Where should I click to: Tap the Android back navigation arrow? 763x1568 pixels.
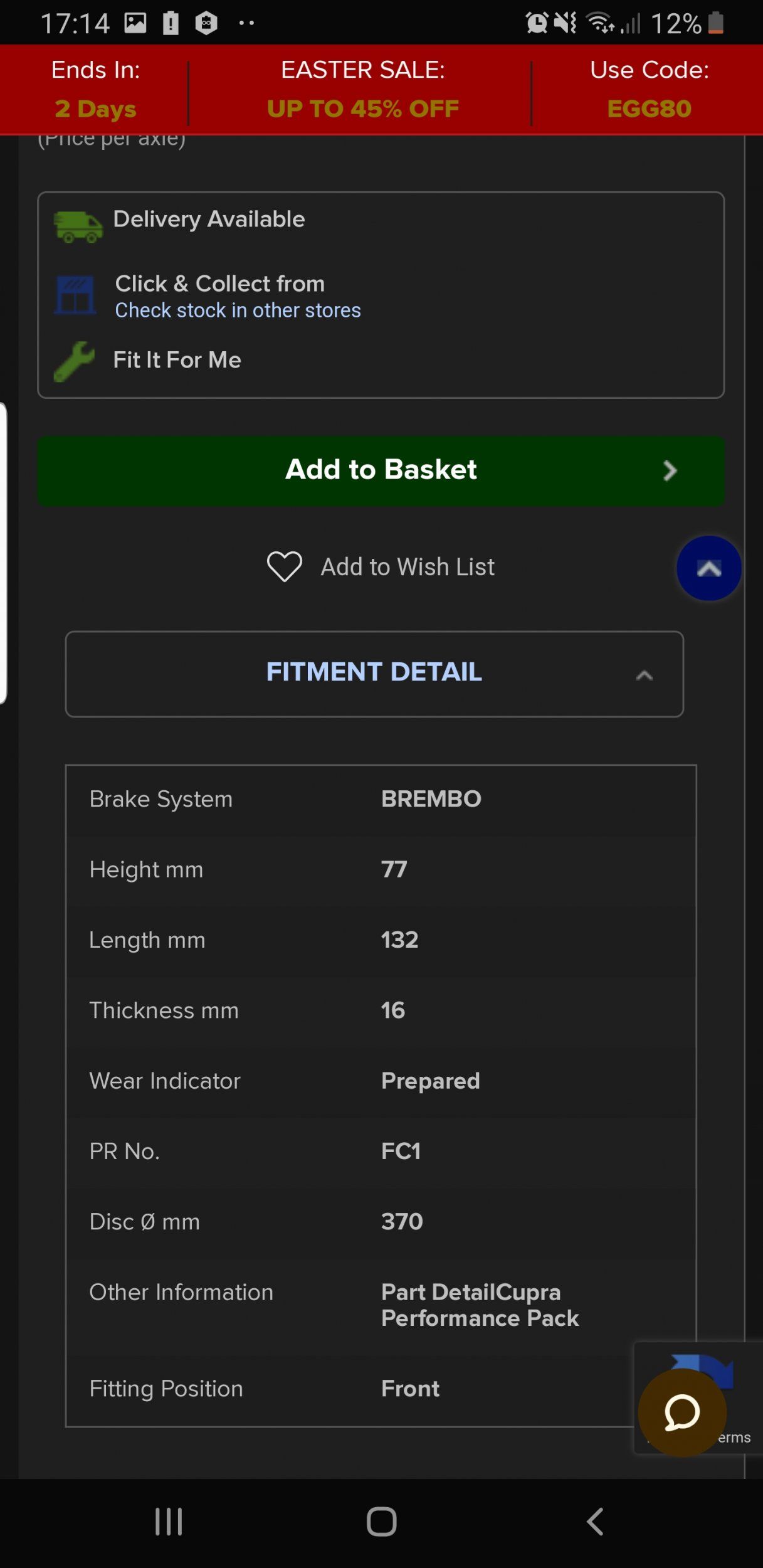pyautogui.click(x=594, y=1521)
